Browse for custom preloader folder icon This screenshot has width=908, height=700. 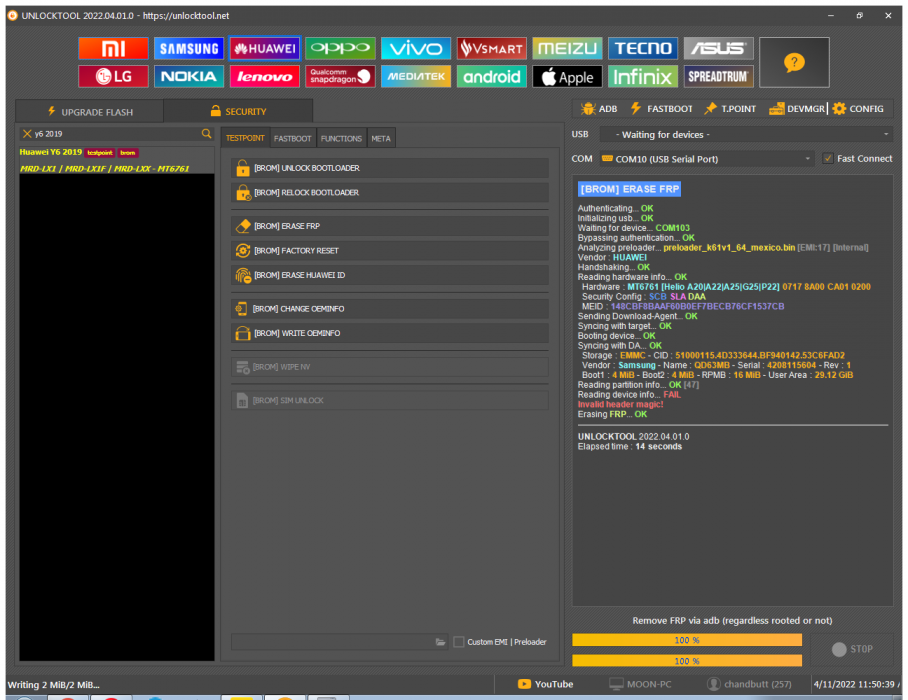[x=440, y=642]
